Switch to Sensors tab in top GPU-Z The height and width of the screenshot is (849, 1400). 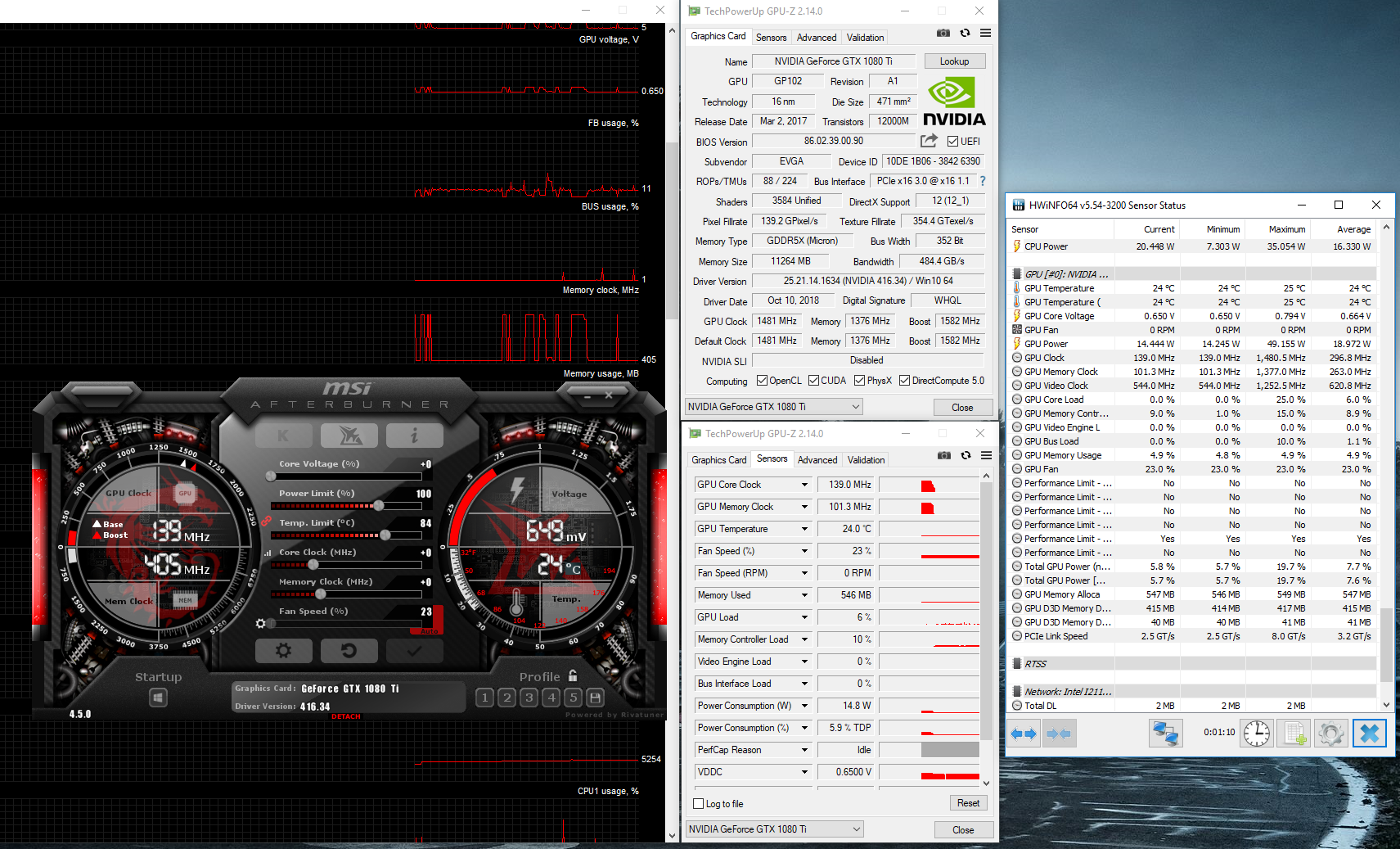[x=771, y=38]
